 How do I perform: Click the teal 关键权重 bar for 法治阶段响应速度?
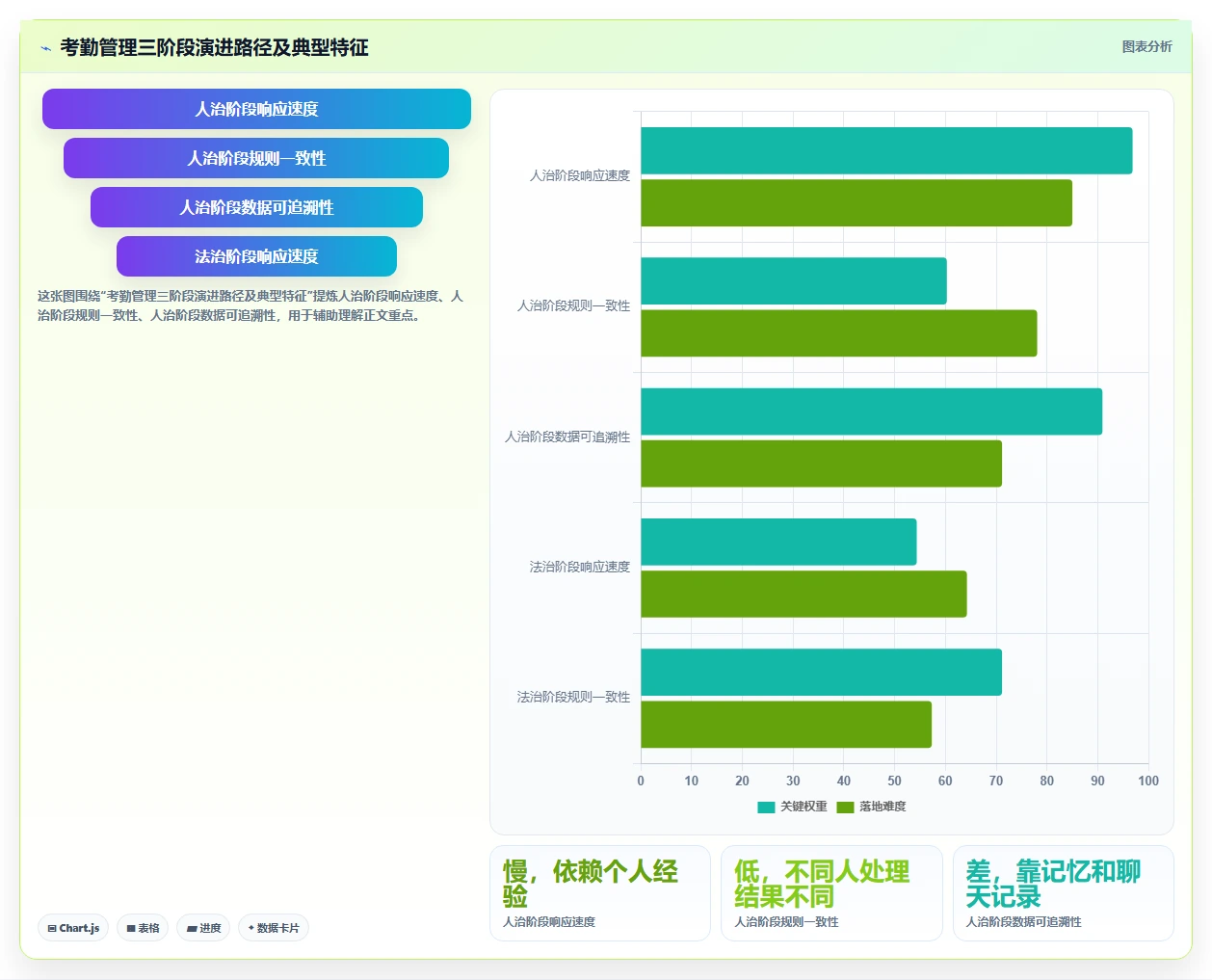(x=778, y=542)
